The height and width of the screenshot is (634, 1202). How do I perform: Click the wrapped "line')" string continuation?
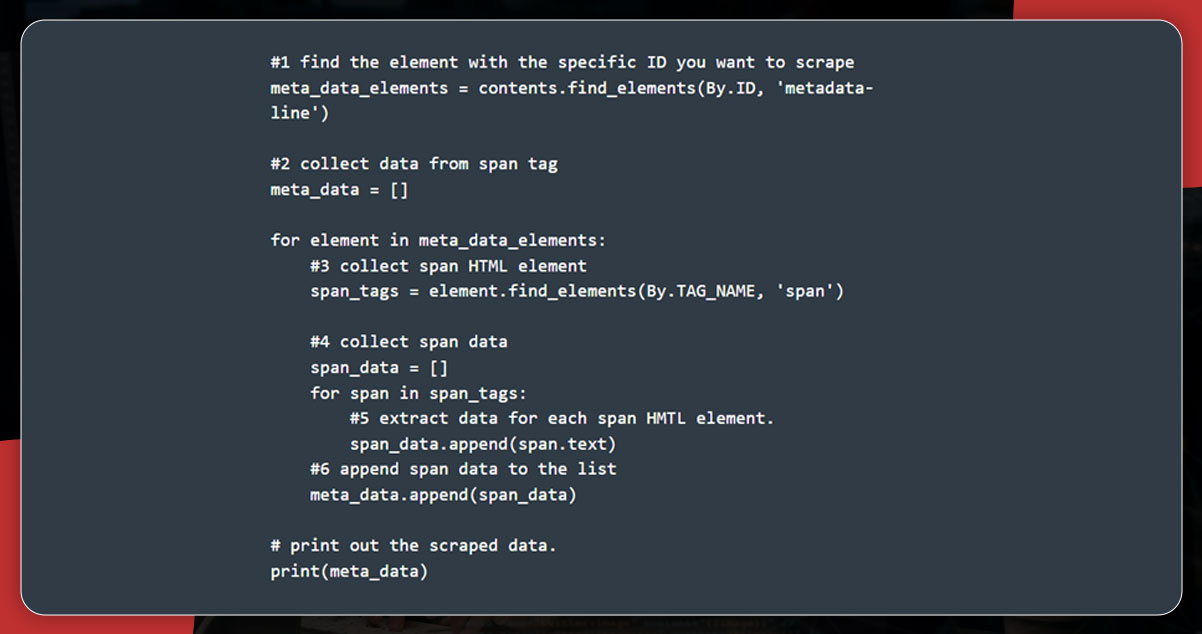click(300, 113)
